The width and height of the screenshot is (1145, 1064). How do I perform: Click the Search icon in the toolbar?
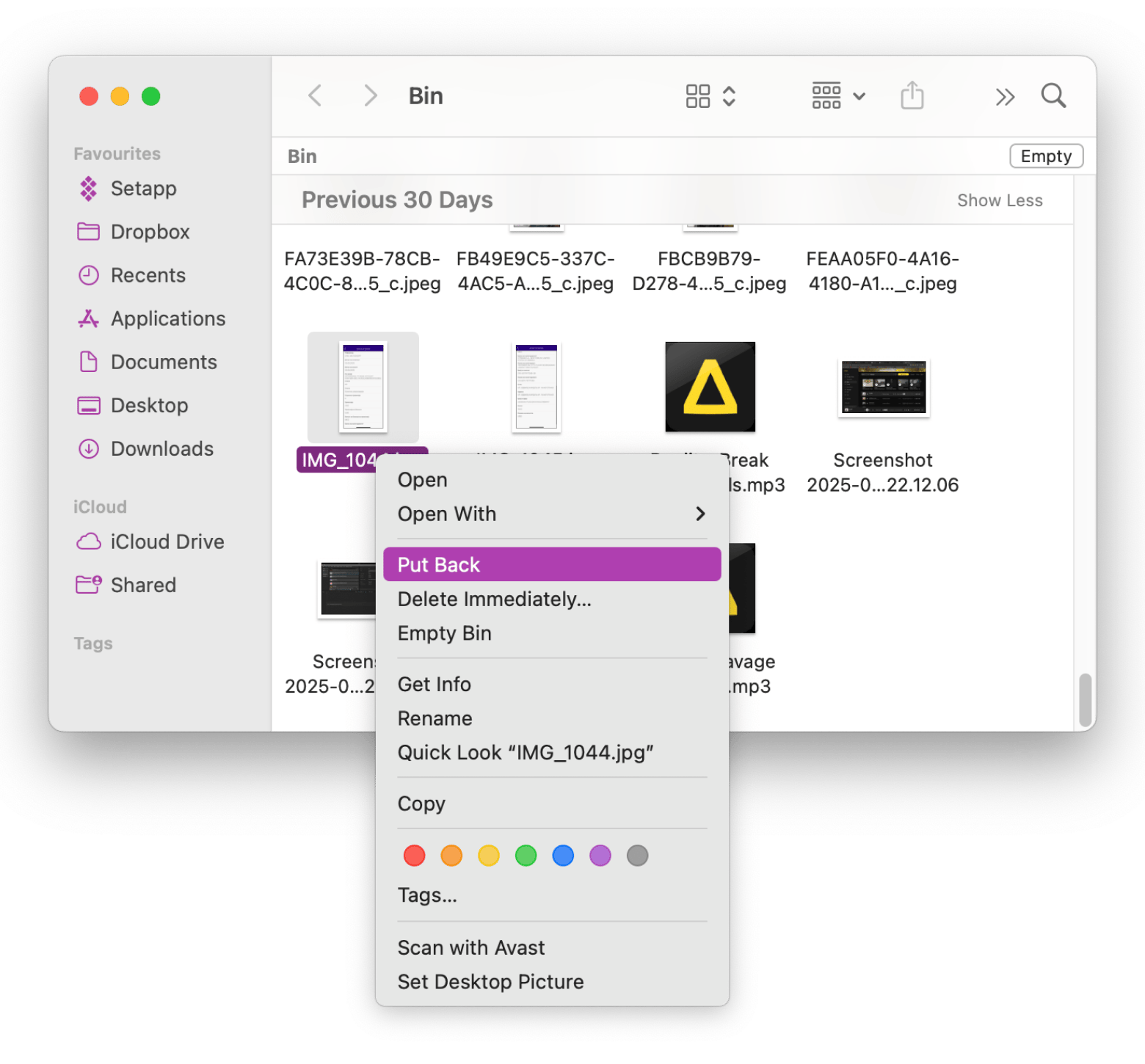1053,95
